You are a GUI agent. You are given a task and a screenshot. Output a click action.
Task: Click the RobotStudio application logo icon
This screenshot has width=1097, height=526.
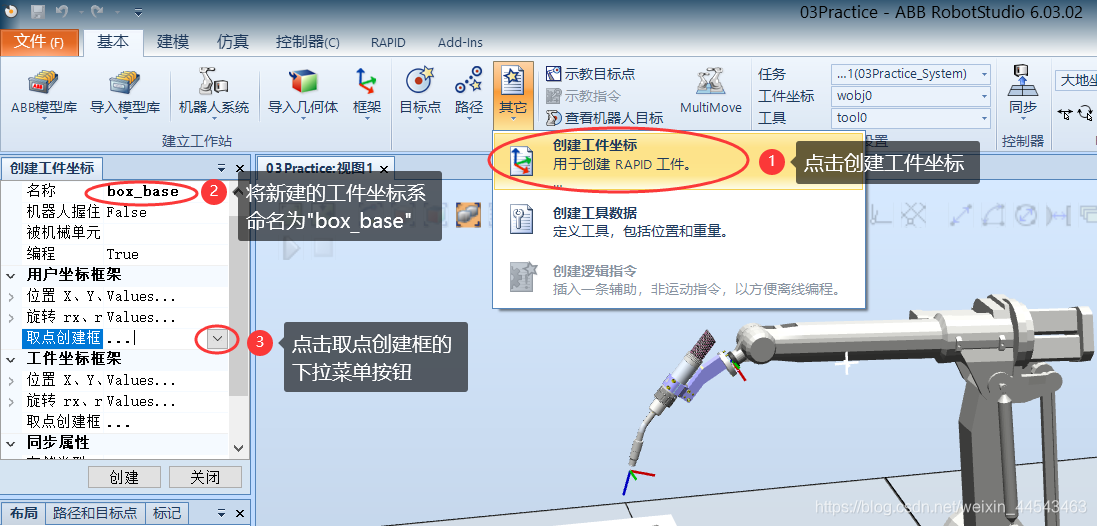pyautogui.click(x=11, y=11)
